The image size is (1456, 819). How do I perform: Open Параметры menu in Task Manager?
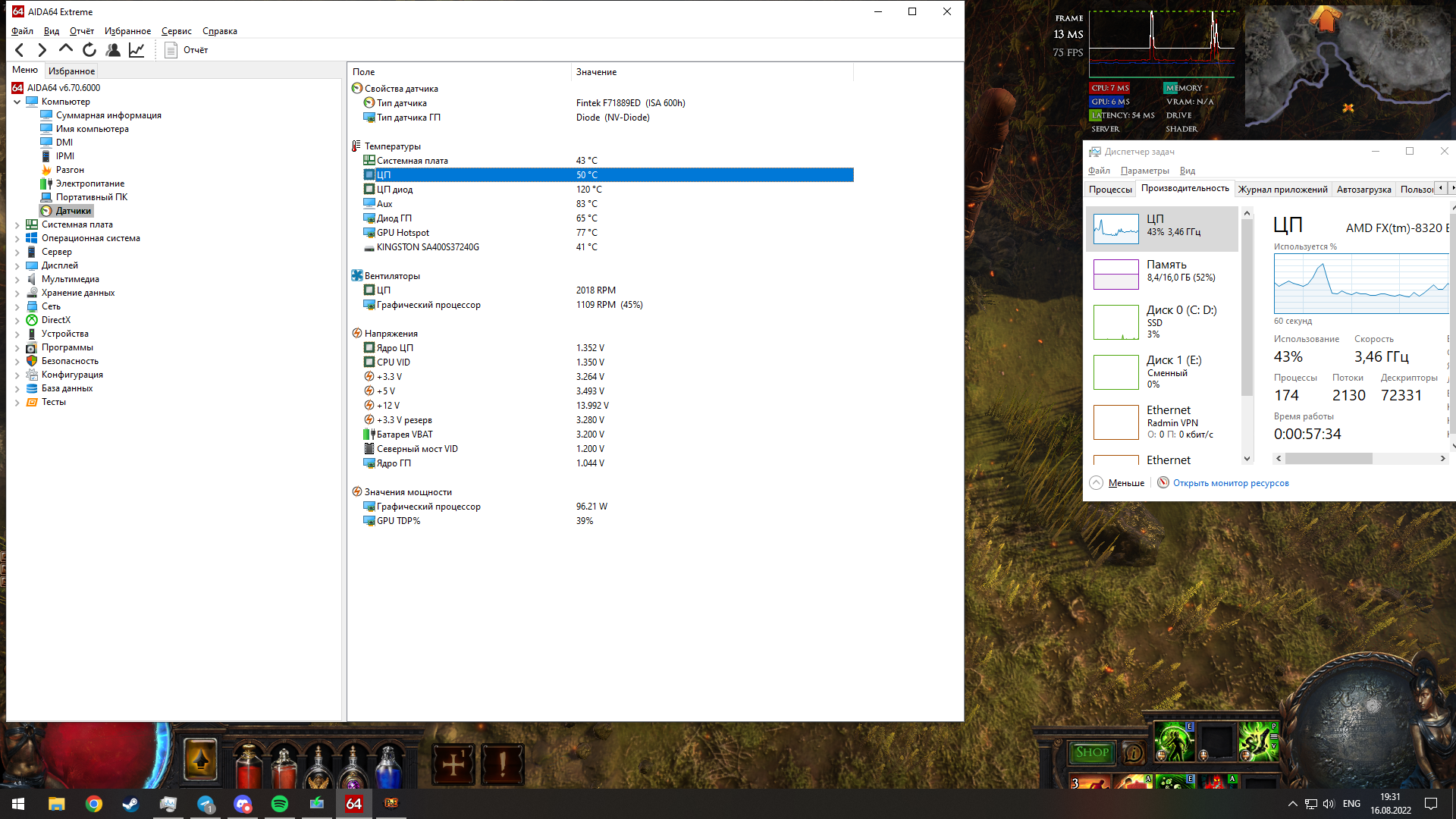pyautogui.click(x=1144, y=171)
